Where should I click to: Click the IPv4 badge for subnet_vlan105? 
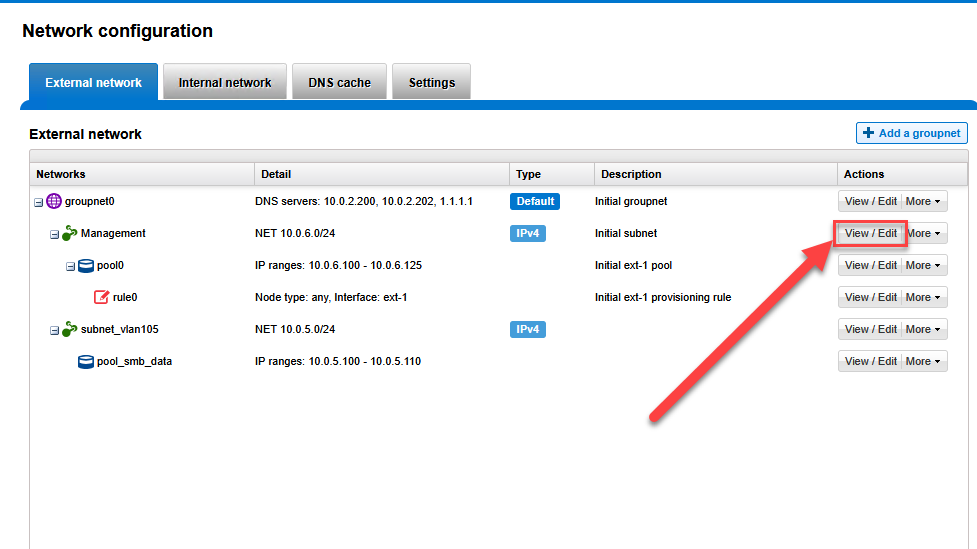528,329
